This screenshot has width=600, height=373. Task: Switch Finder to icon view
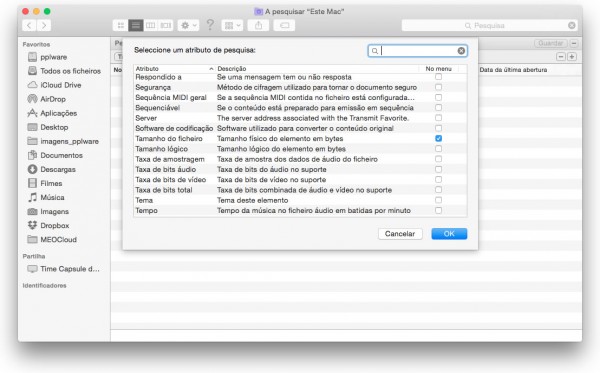click(121, 26)
